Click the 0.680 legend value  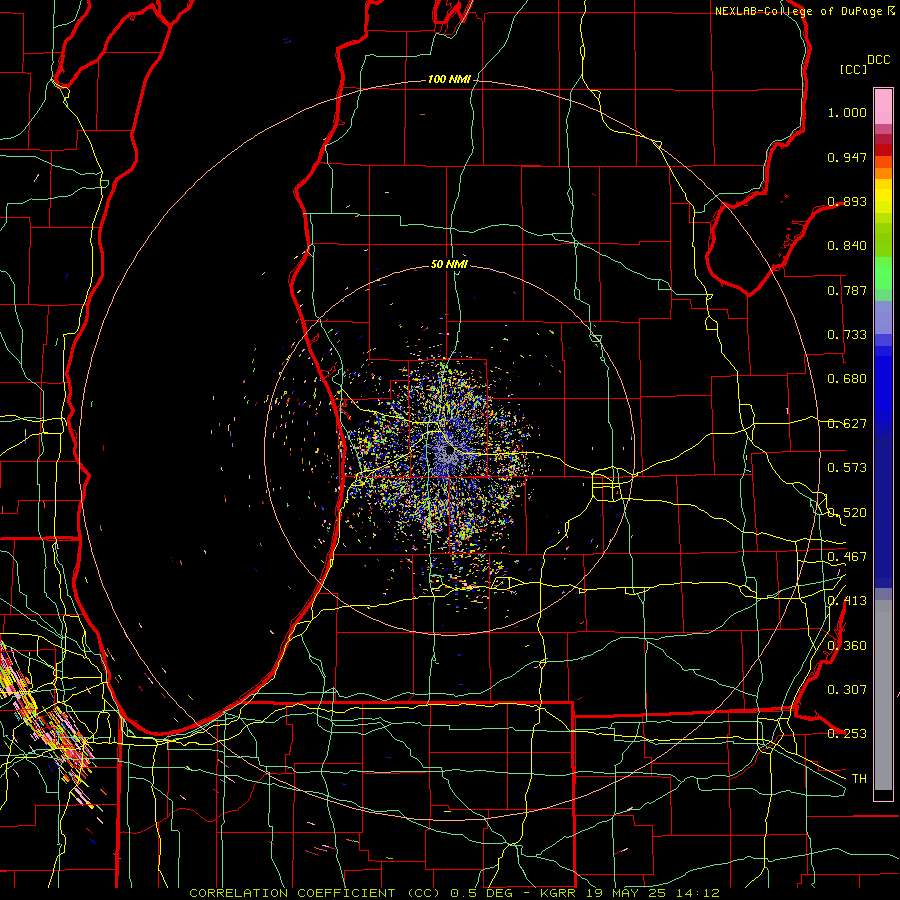pyautogui.click(x=847, y=379)
